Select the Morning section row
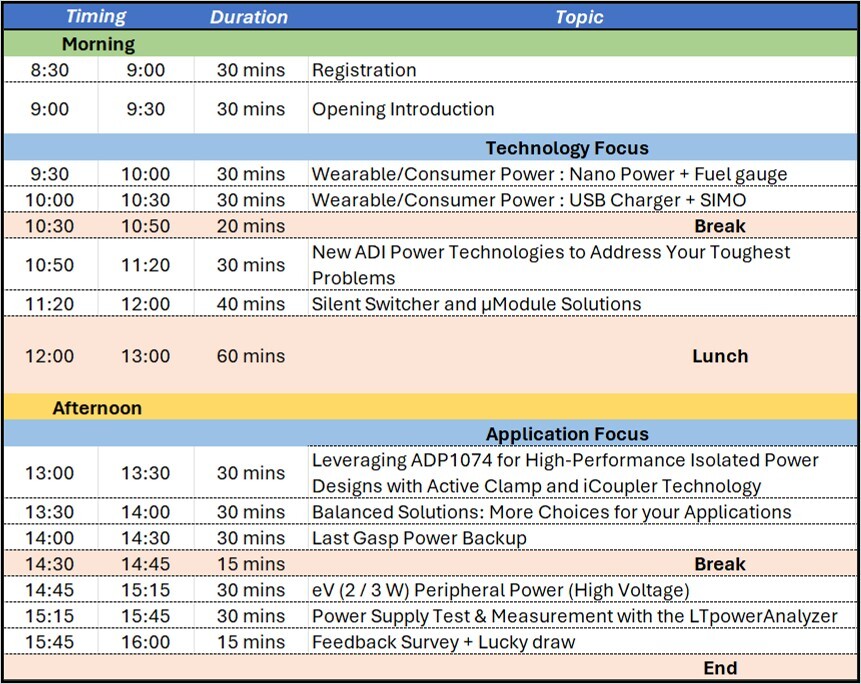The image size is (861, 684). (98, 44)
